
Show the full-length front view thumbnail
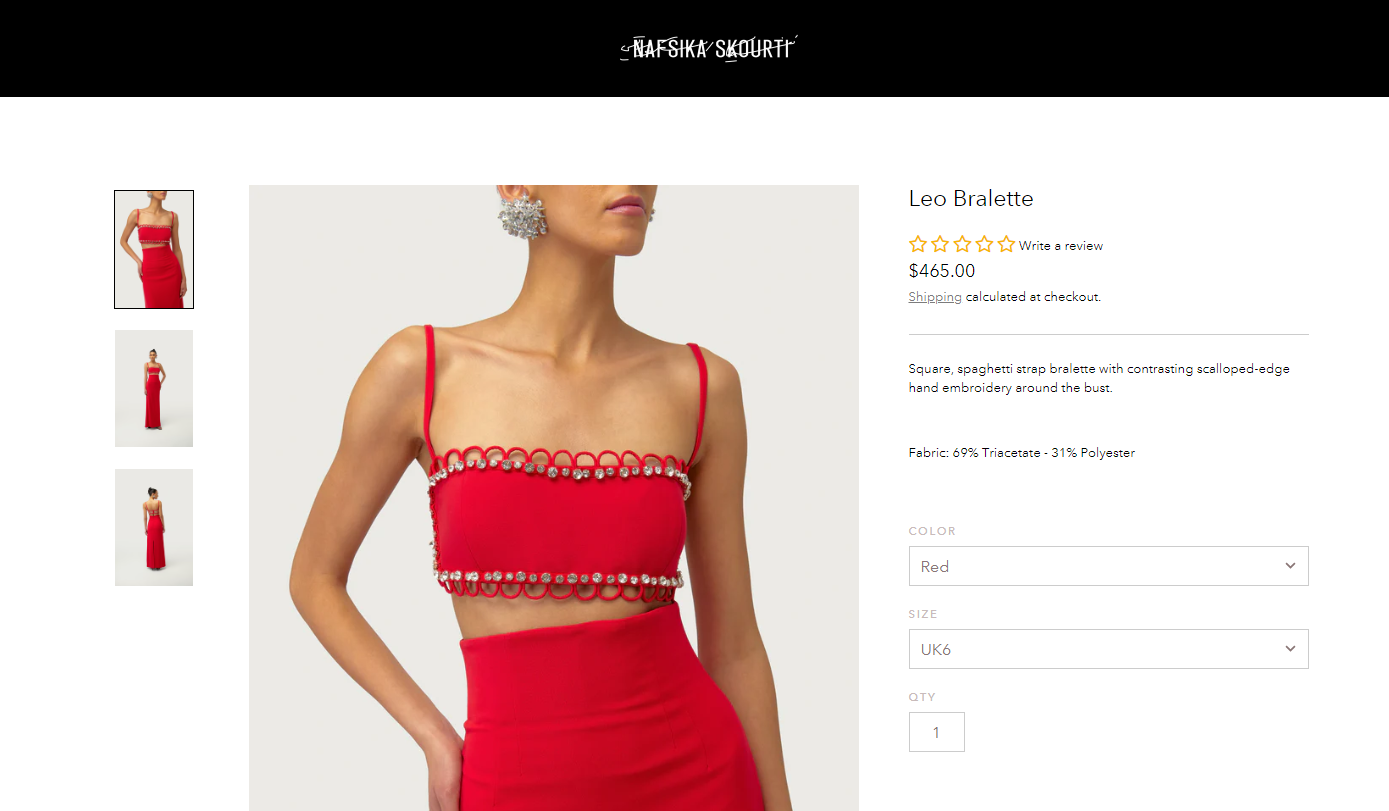[x=154, y=388]
